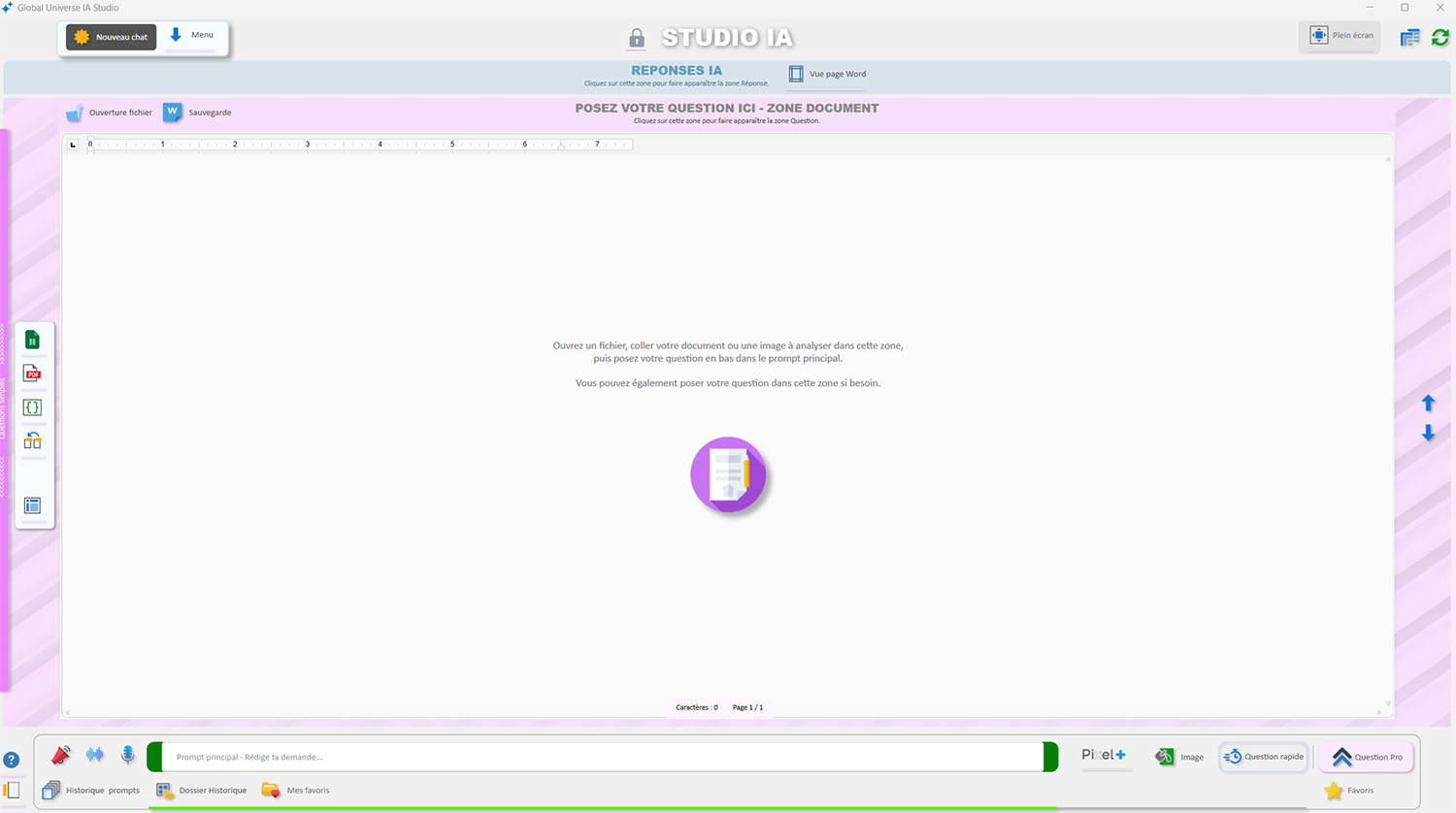The height and width of the screenshot is (813, 1456).
Task: Click the green spreadsheet icon in left sidebar
Action: pyautogui.click(x=32, y=341)
